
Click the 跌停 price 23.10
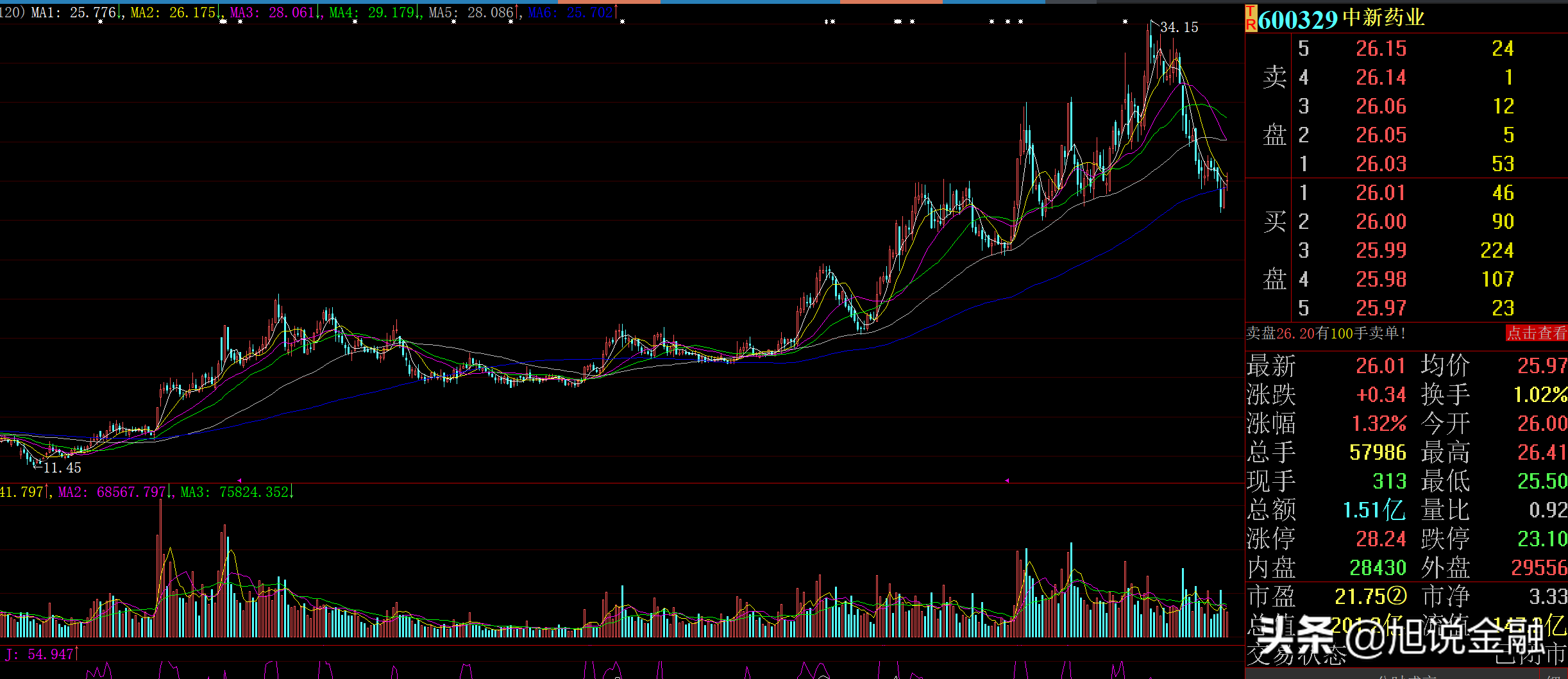[x=1542, y=539]
